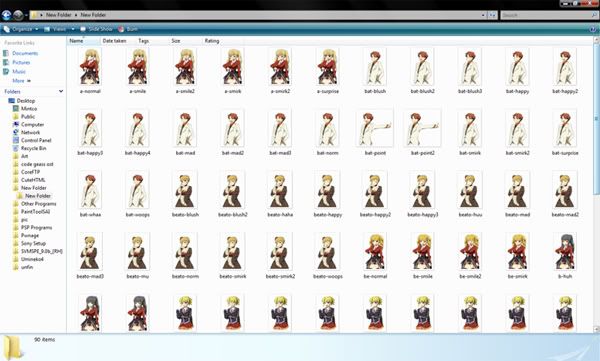The width and height of the screenshot is (600, 361).
Task: Open the Organize menu
Action: coord(21,29)
